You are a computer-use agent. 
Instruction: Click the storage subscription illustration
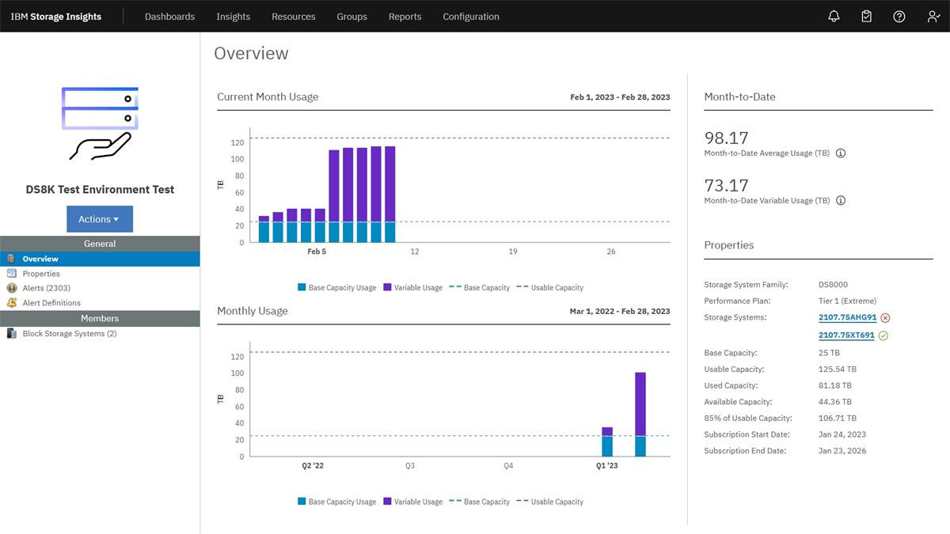(100, 124)
